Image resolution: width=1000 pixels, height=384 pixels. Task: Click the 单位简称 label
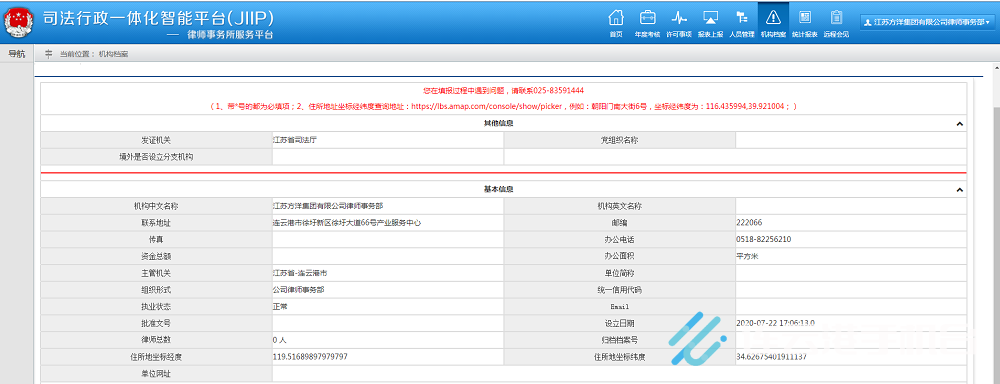coord(619,272)
